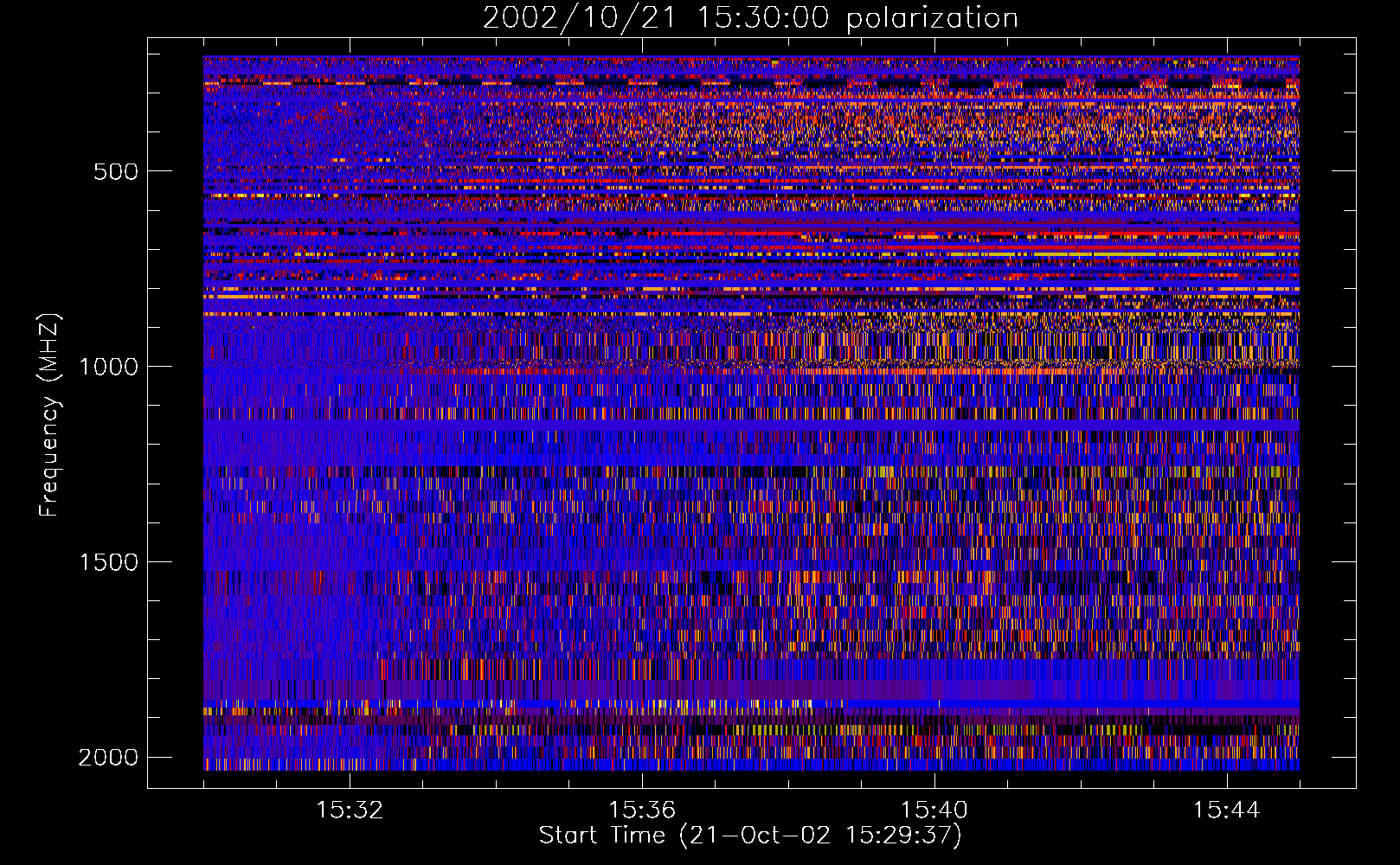
Task: Click the 'Start Time (21-Oct-02 15:29:37)' label
Action: pyautogui.click(x=750, y=836)
